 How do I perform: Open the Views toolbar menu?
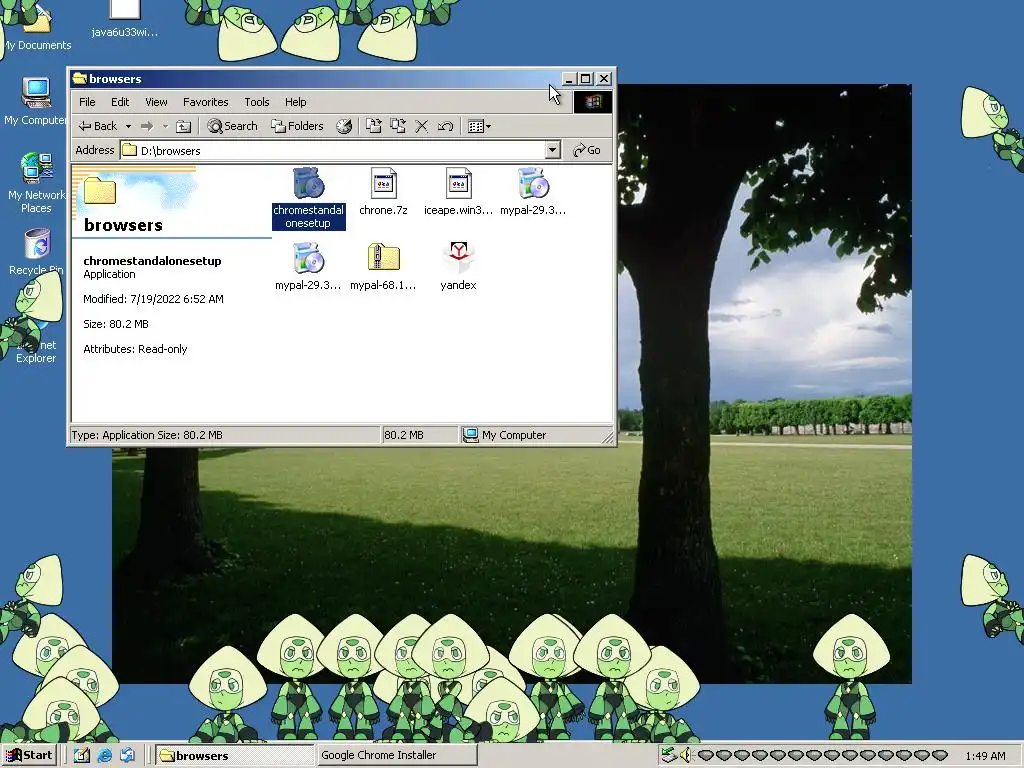479,126
